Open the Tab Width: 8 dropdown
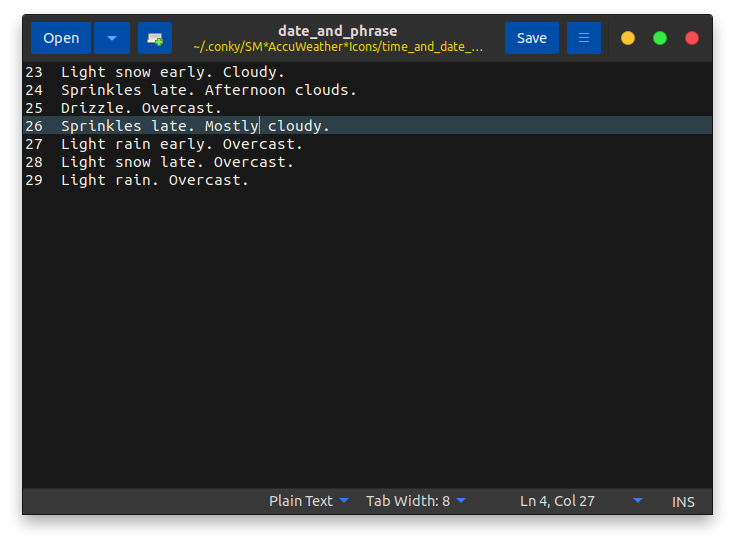This screenshot has width=735, height=545. [415, 501]
